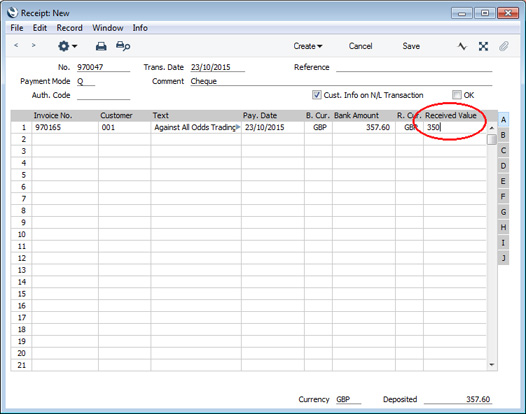Click the Save button

(411, 46)
